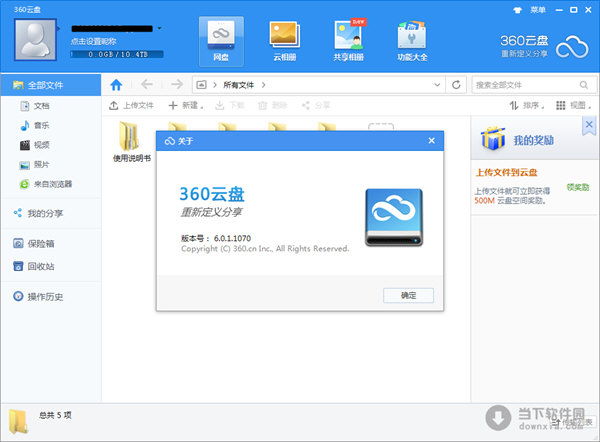This screenshot has height=442, width=600.
Task: Click the user avatar picture
Action: point(36,39)
